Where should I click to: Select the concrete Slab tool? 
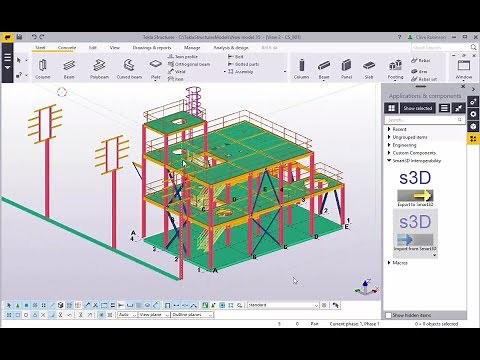click(369, 69)
